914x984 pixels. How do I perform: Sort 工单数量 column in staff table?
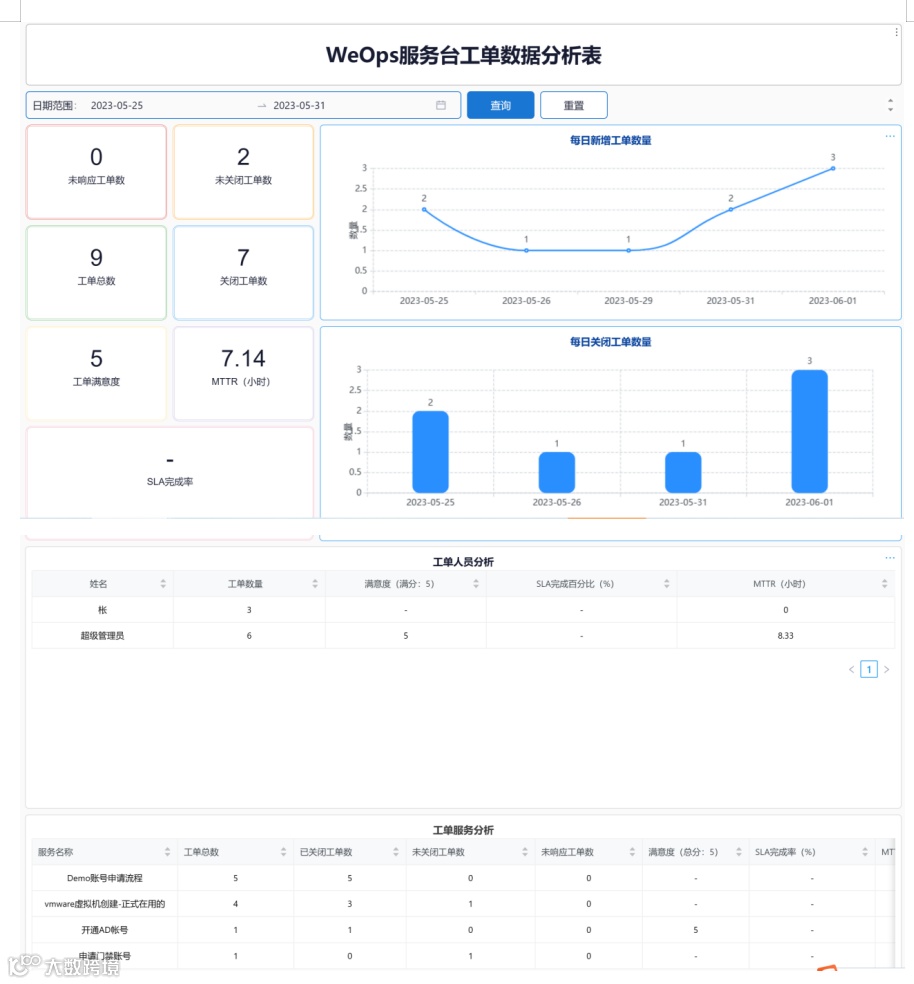tap(315, 584)
